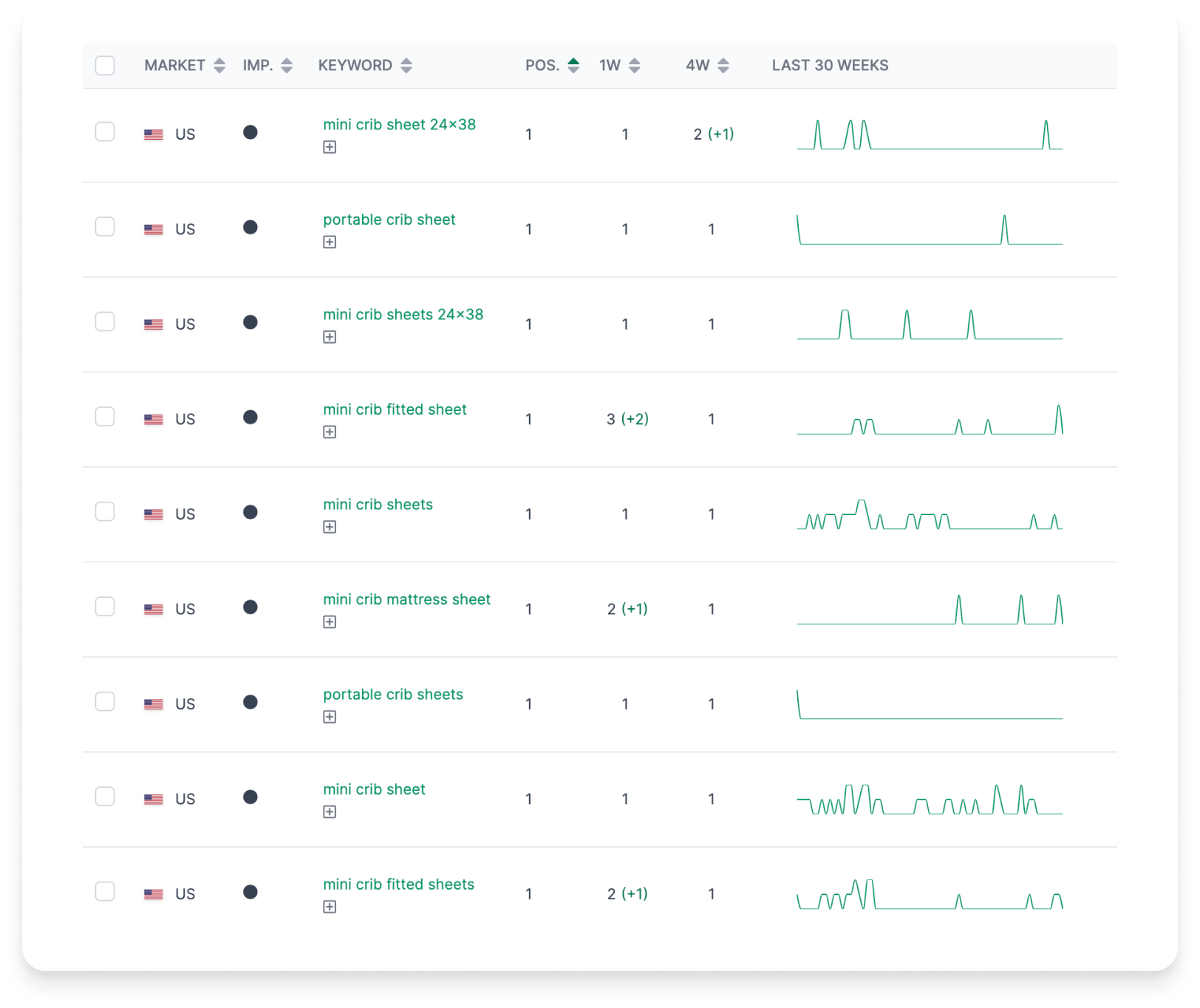Tick checkbox for portable crib sheet row
1200x1008 pixels.
(105, 226)
